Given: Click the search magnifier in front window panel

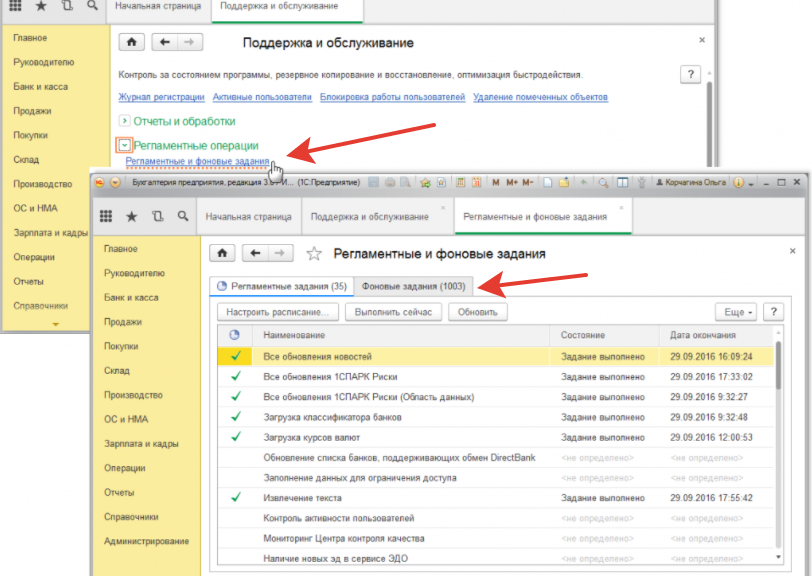Looking at the screenshot, I should click(183, 216).
